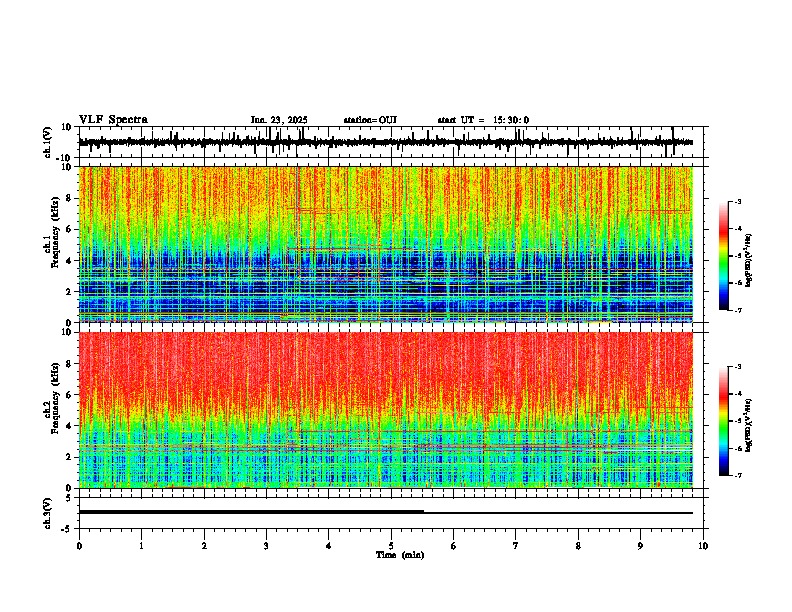Click time axis tick label "2"
Viewport: 792px width, 612px height.
pyautogui.click(x=204, y=546)
